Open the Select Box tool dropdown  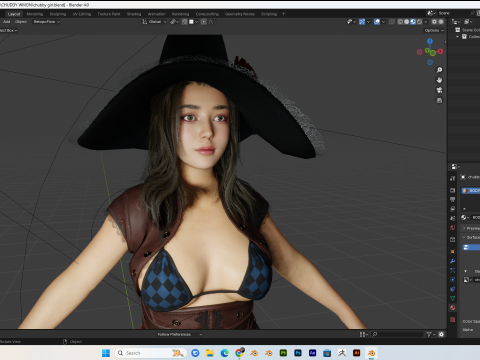tap(9, 30)
